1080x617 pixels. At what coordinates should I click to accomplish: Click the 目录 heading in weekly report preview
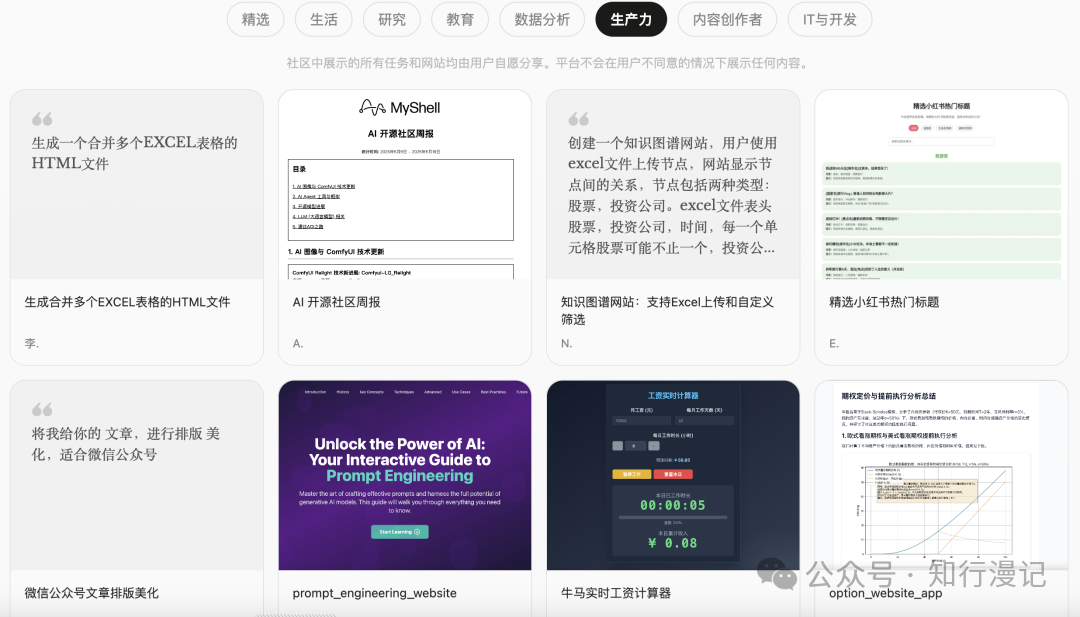(299, 169)
